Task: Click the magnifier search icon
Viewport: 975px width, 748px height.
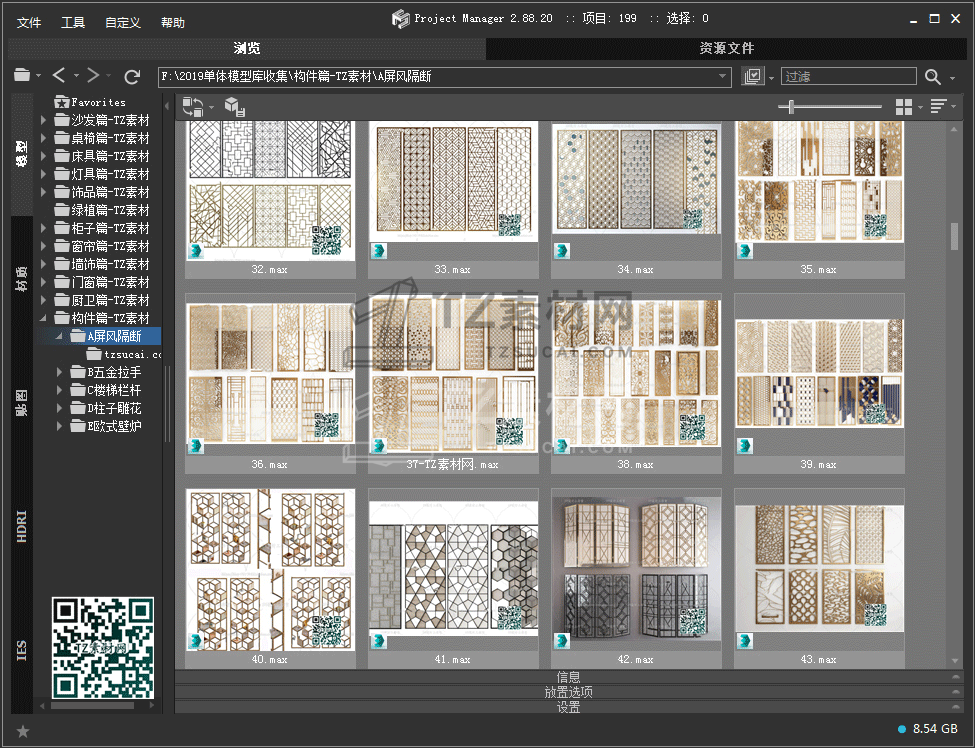Action: pos(933,77)
